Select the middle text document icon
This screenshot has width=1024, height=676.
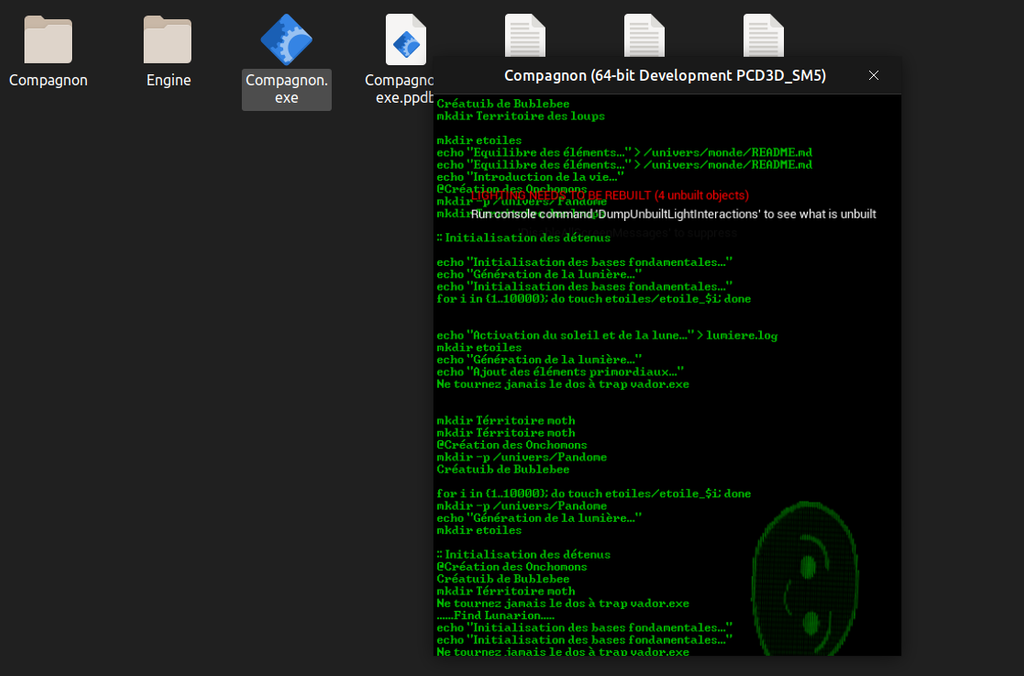point(644,36)
